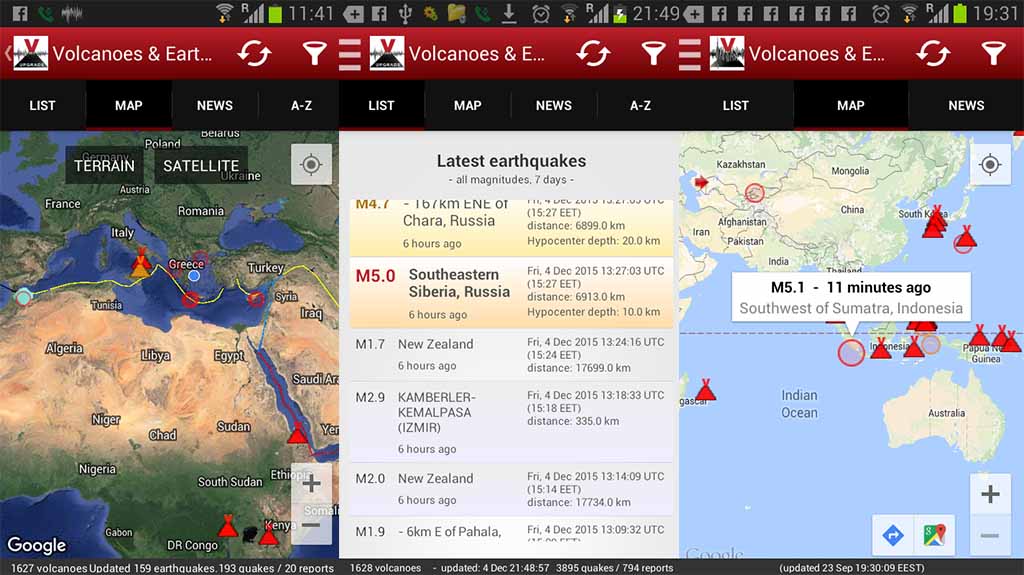Open Google Maps icon on right map
Viewport: 1024px width, 575px height.
934,535
